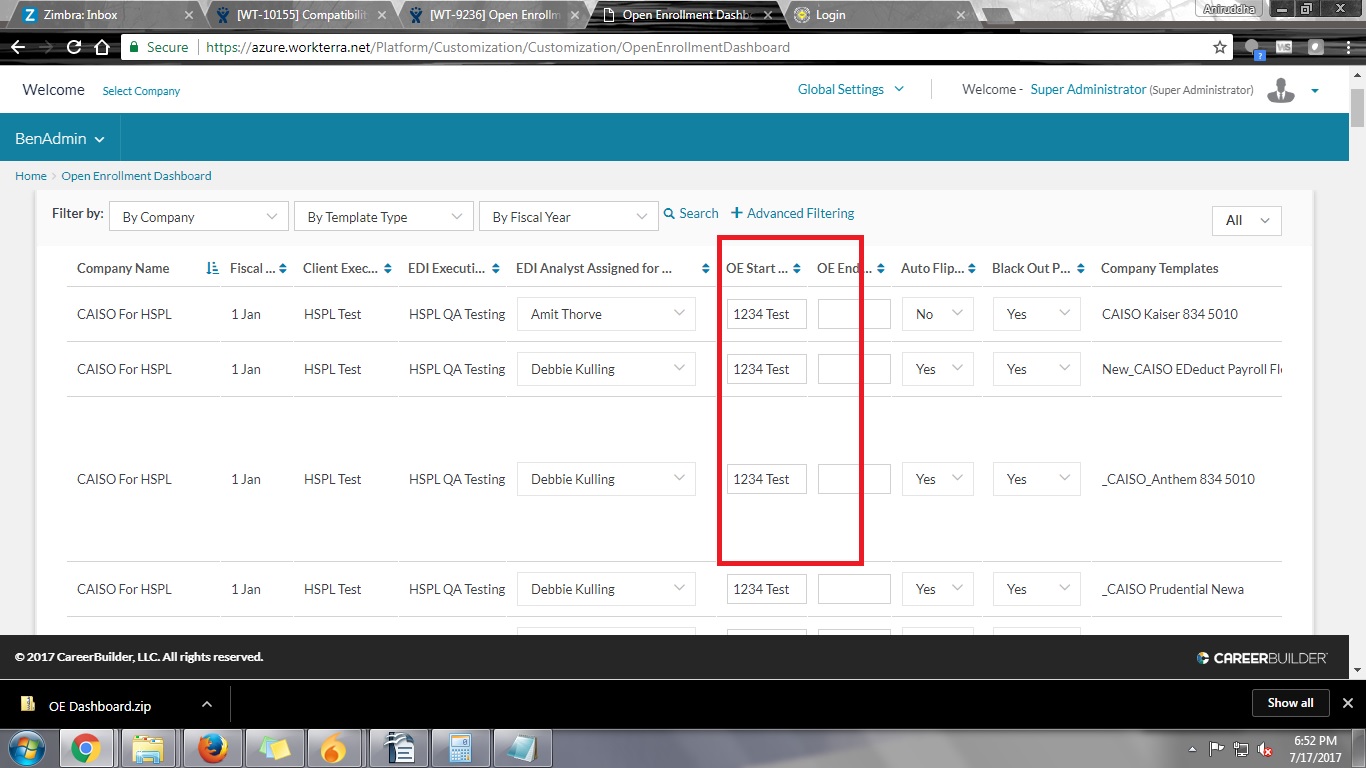Open the All records dropdown

pyautogui.click(x=1246, y=220)
